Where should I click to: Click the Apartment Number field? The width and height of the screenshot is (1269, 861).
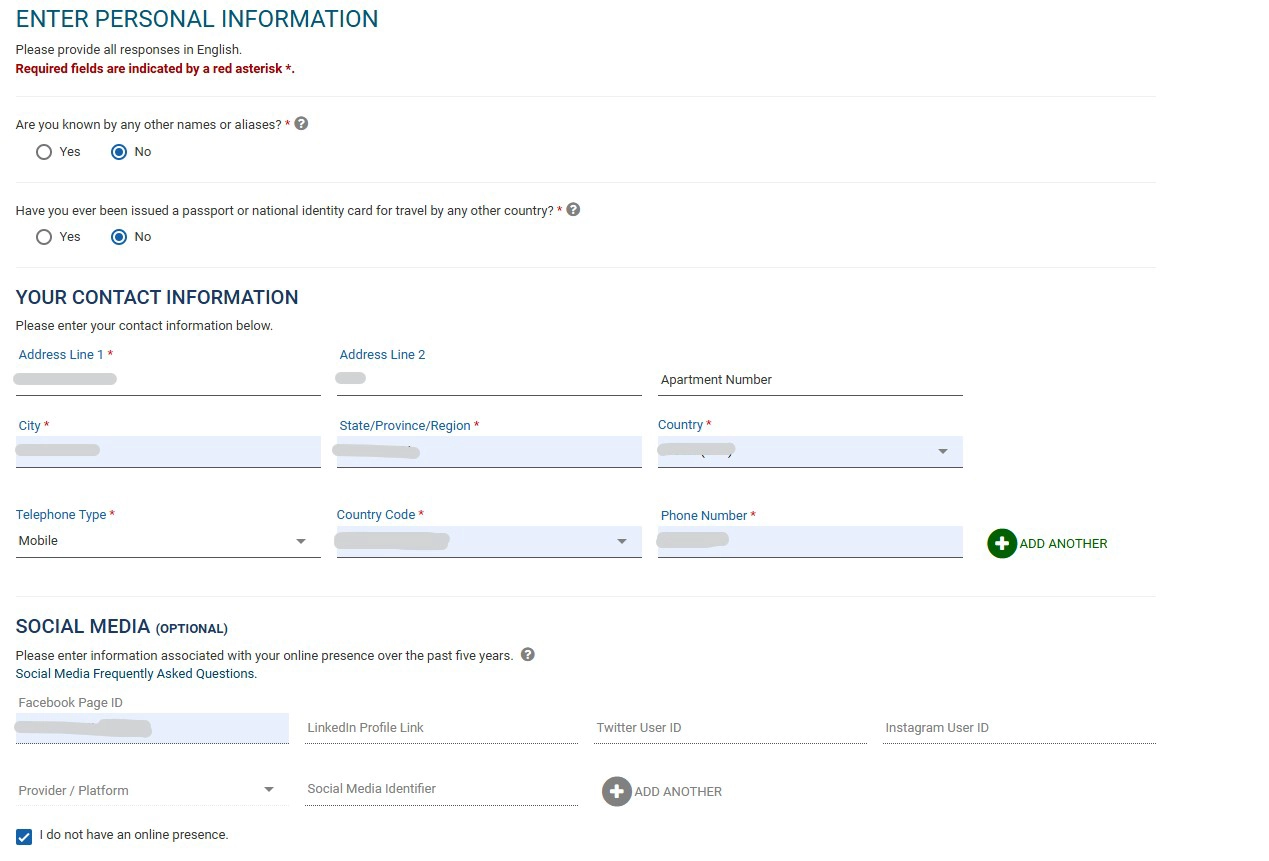pyautogui.click(x=810, y=379)
